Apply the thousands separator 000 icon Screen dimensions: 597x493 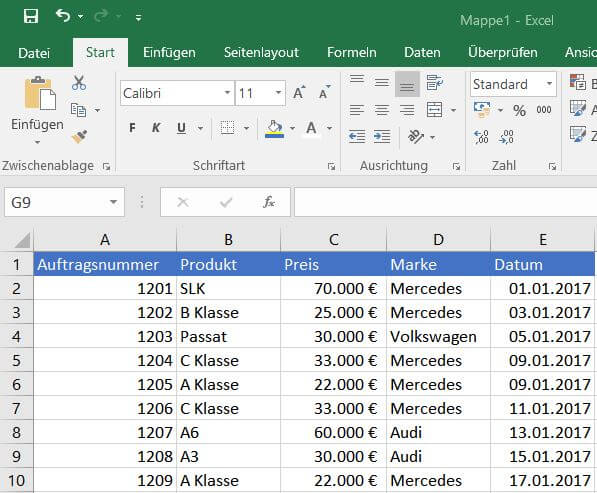544,110
